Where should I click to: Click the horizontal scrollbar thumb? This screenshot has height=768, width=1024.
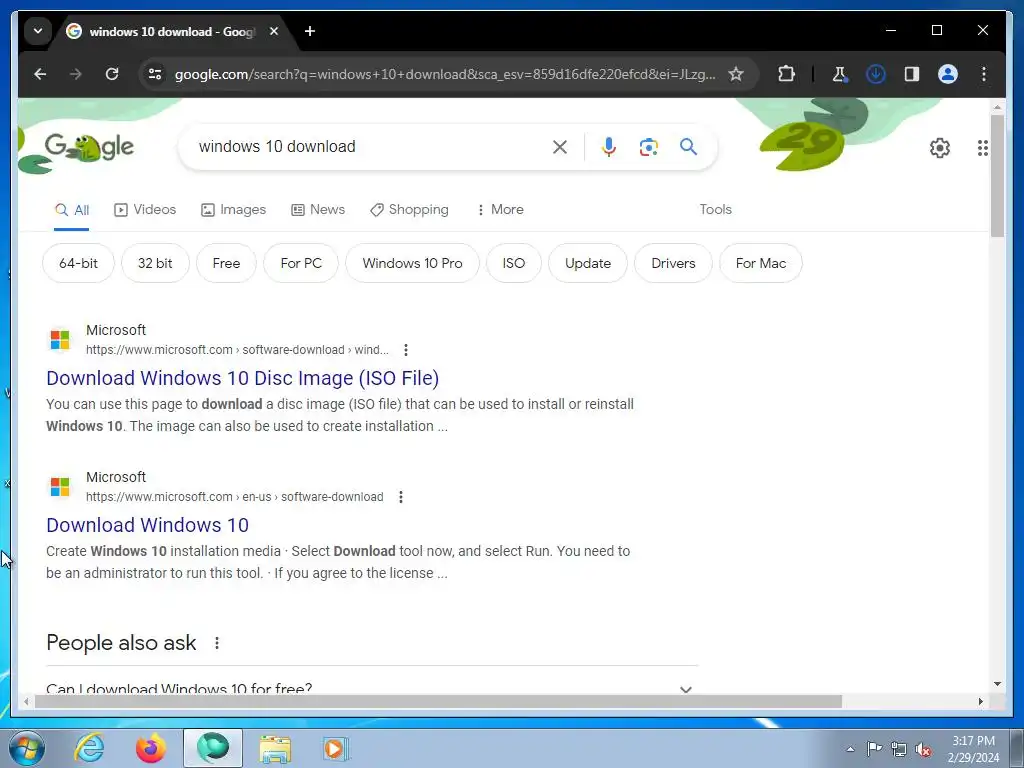438,701
